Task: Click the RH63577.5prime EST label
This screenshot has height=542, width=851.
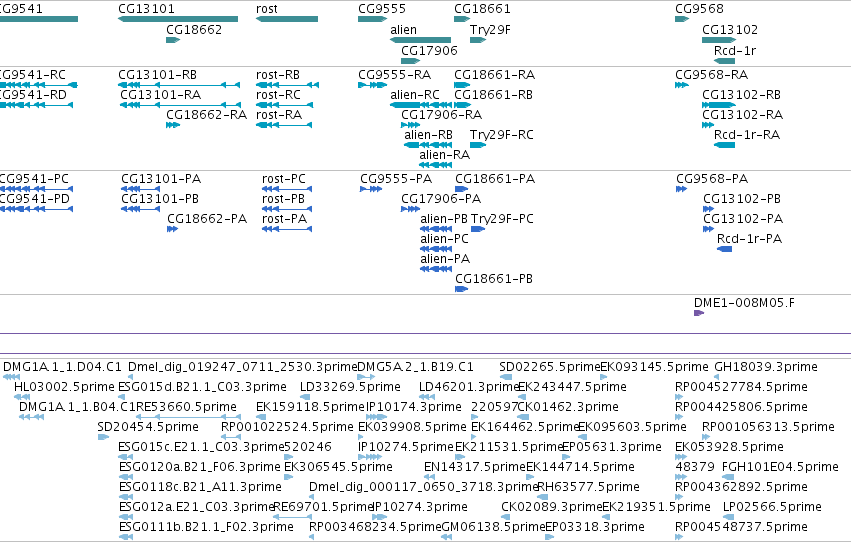Action: [x=588, y=487]
